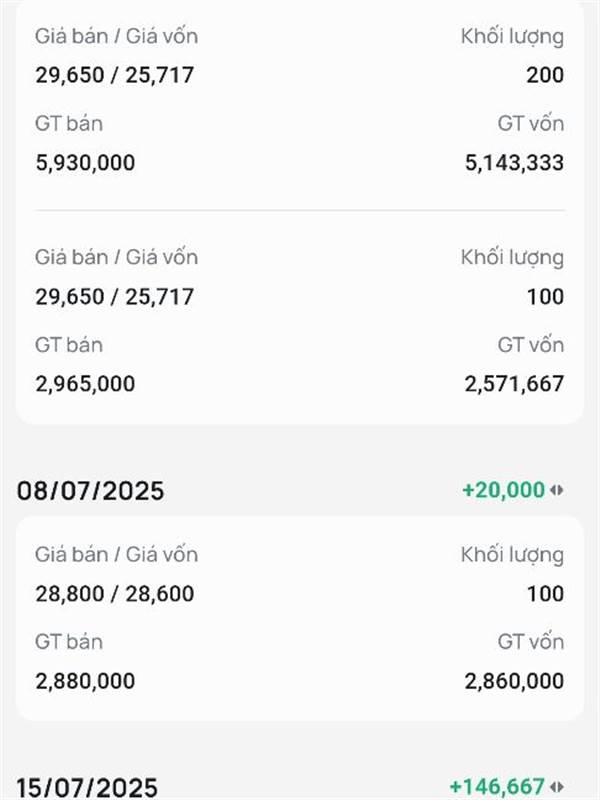The image size is (600, 800).
Task: Expand the 15/07/2025 profit details arrow icon
Action: click(557, 787)
